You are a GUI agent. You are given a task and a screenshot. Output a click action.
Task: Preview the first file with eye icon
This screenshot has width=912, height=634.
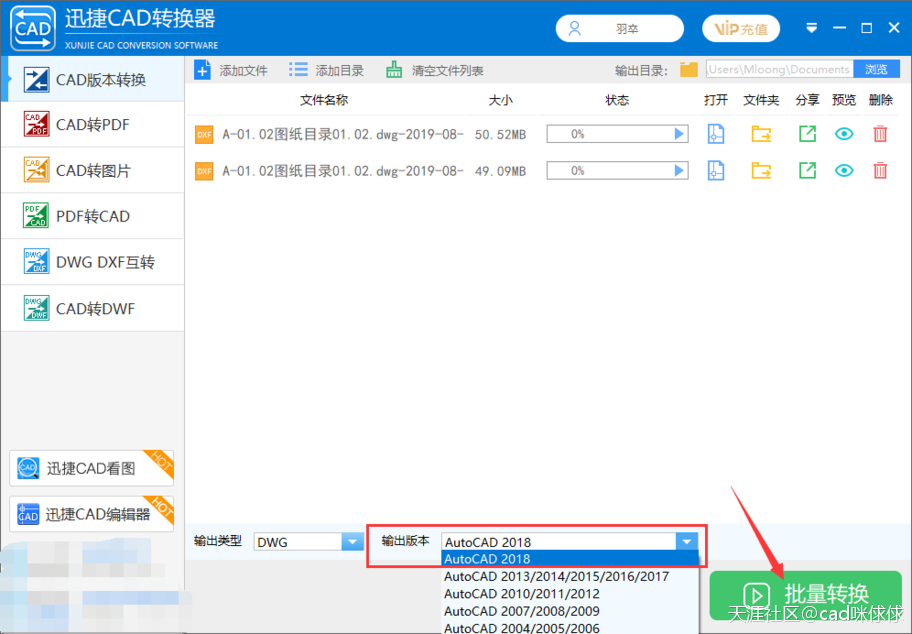point(844,134)
